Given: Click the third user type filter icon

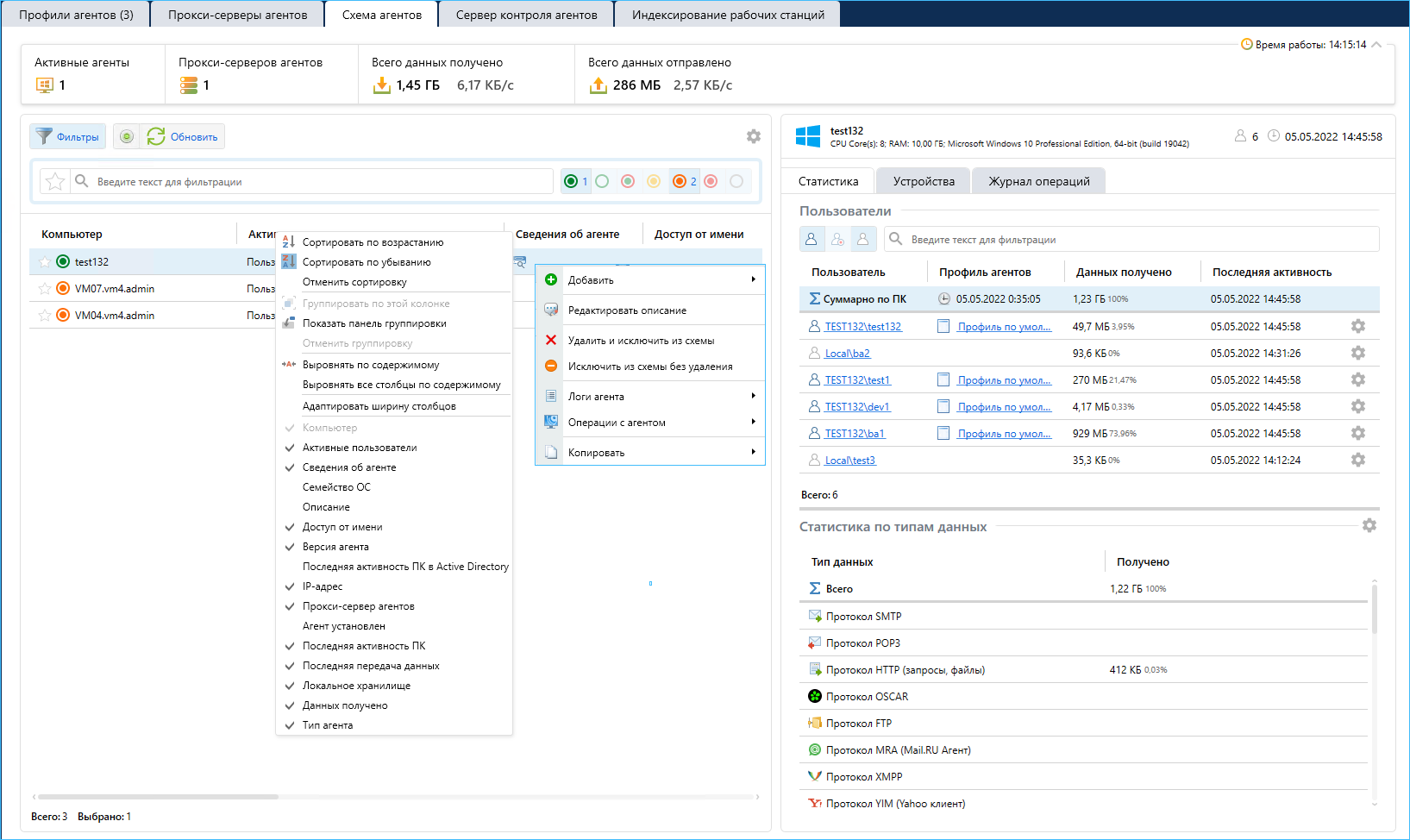Looking at the screenshot, I should (862, 239).
